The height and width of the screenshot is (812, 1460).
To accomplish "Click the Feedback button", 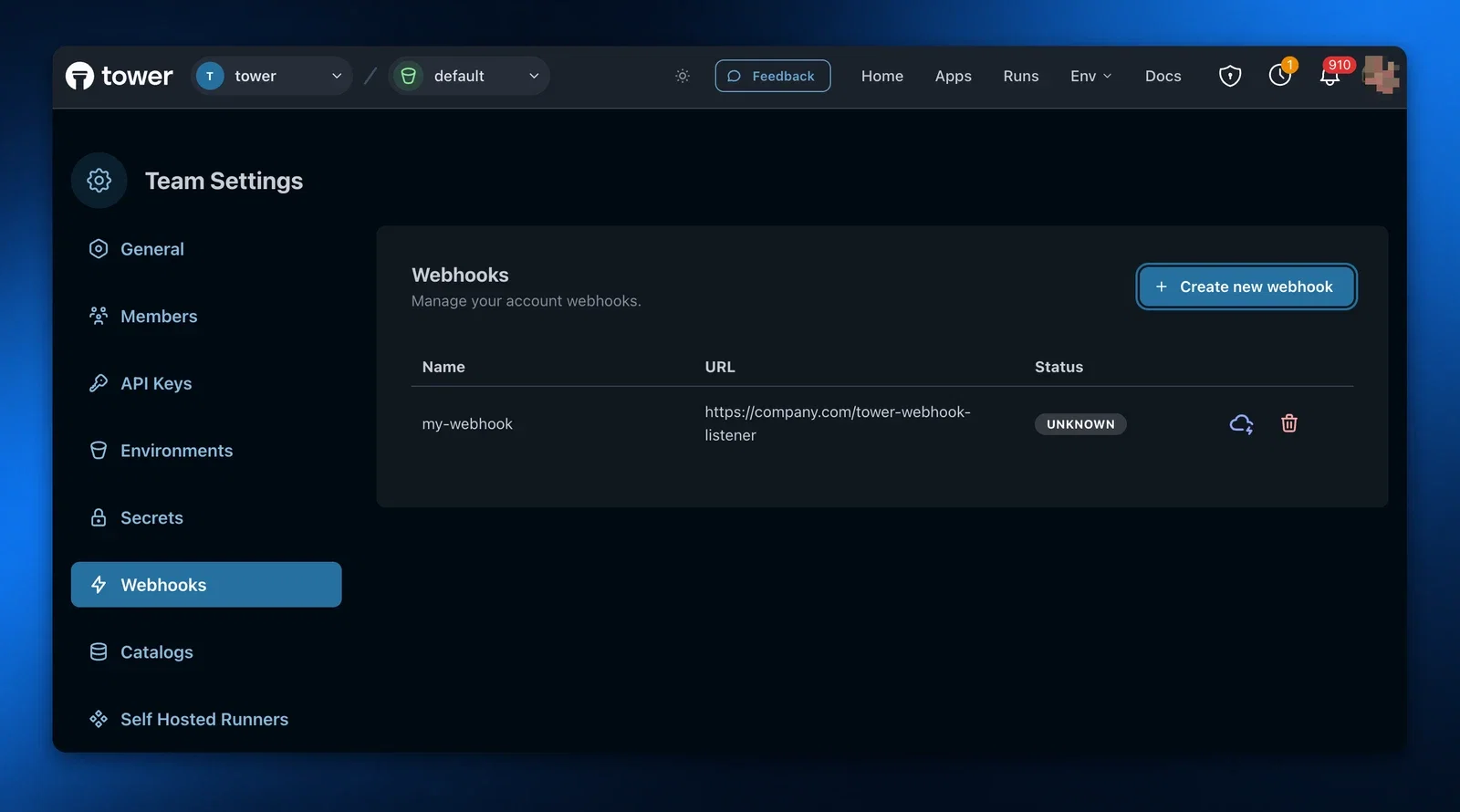I will (773, 76).
